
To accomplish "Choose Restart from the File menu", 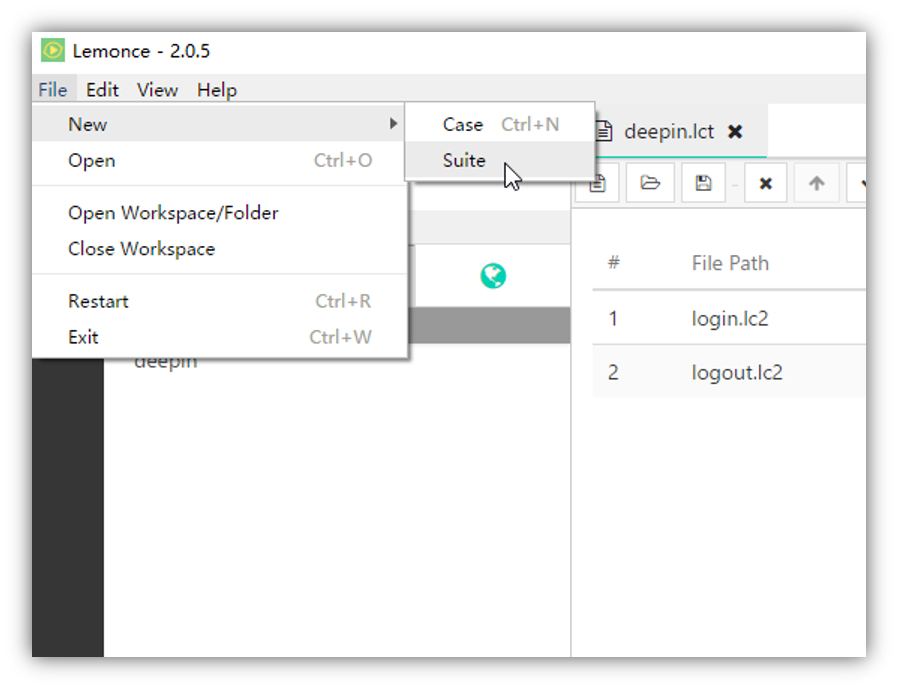I will tap(219, 301).
